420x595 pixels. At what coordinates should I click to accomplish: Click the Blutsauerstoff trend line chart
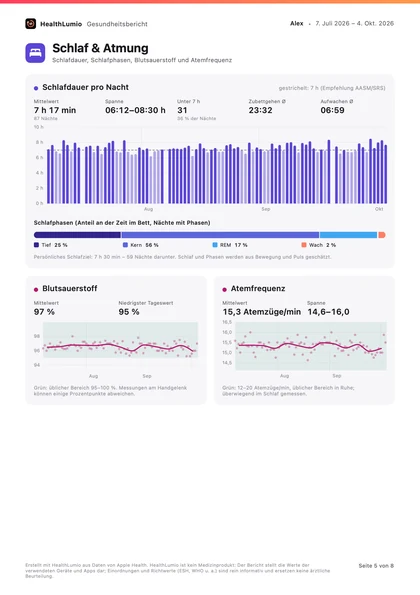coord(120,345)
